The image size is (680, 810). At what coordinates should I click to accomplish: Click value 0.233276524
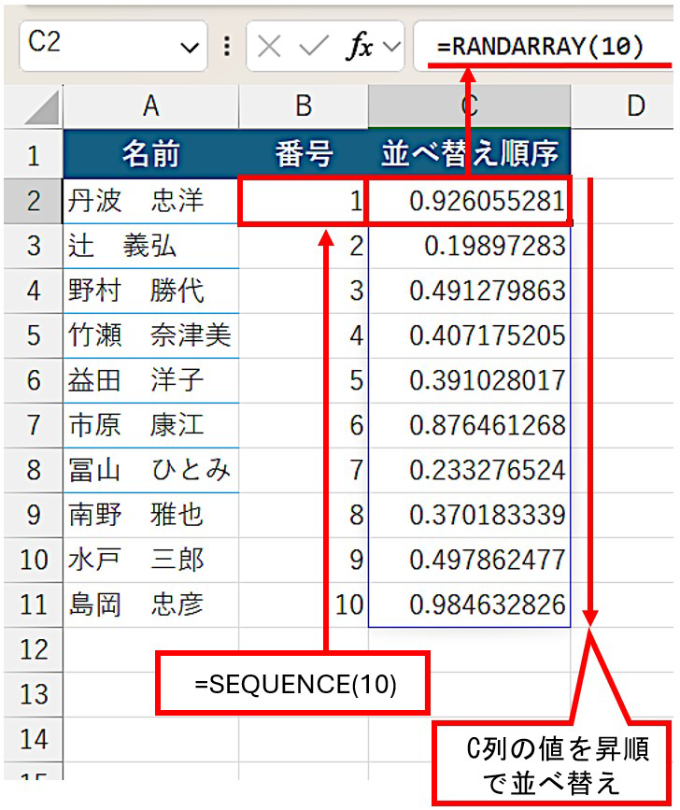tap(469, 471)
